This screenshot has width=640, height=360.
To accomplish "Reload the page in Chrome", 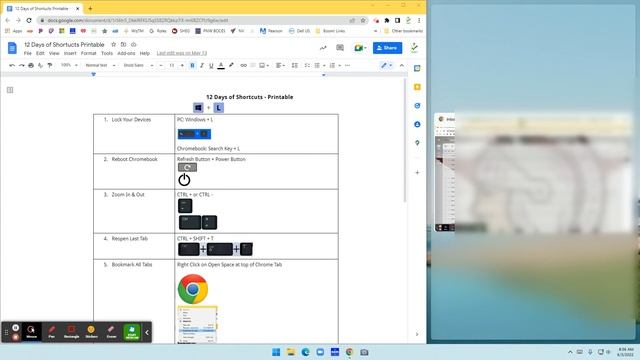I will pos(29,20).
